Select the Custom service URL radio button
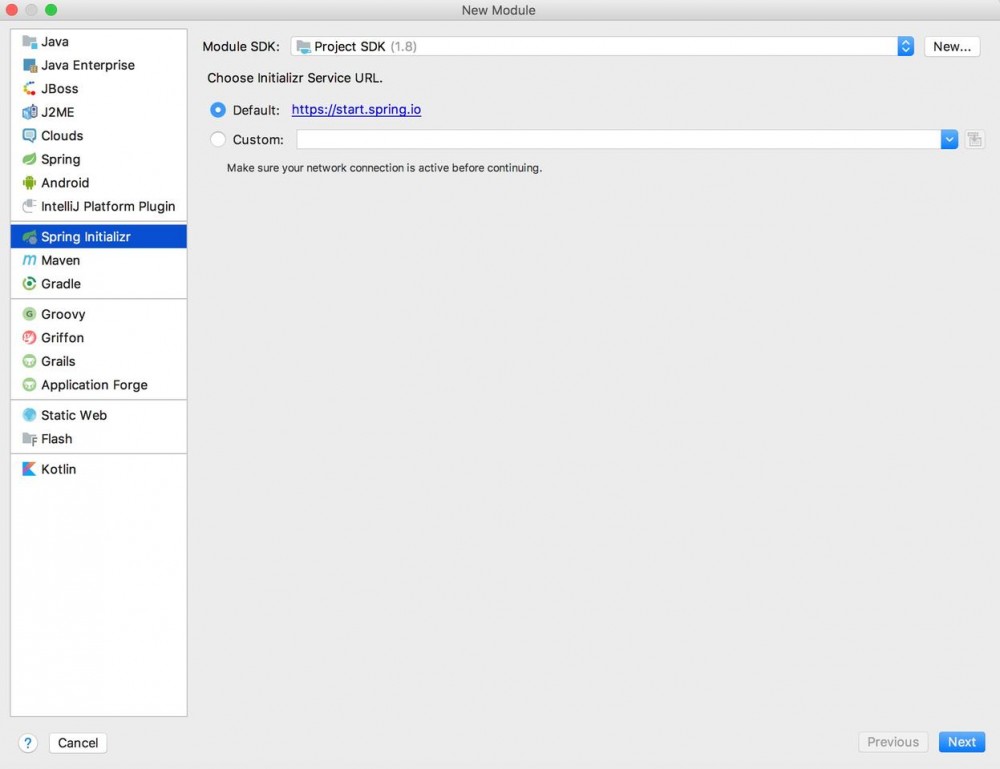Viewport: 1000px width, 769px height. [218, 140]
